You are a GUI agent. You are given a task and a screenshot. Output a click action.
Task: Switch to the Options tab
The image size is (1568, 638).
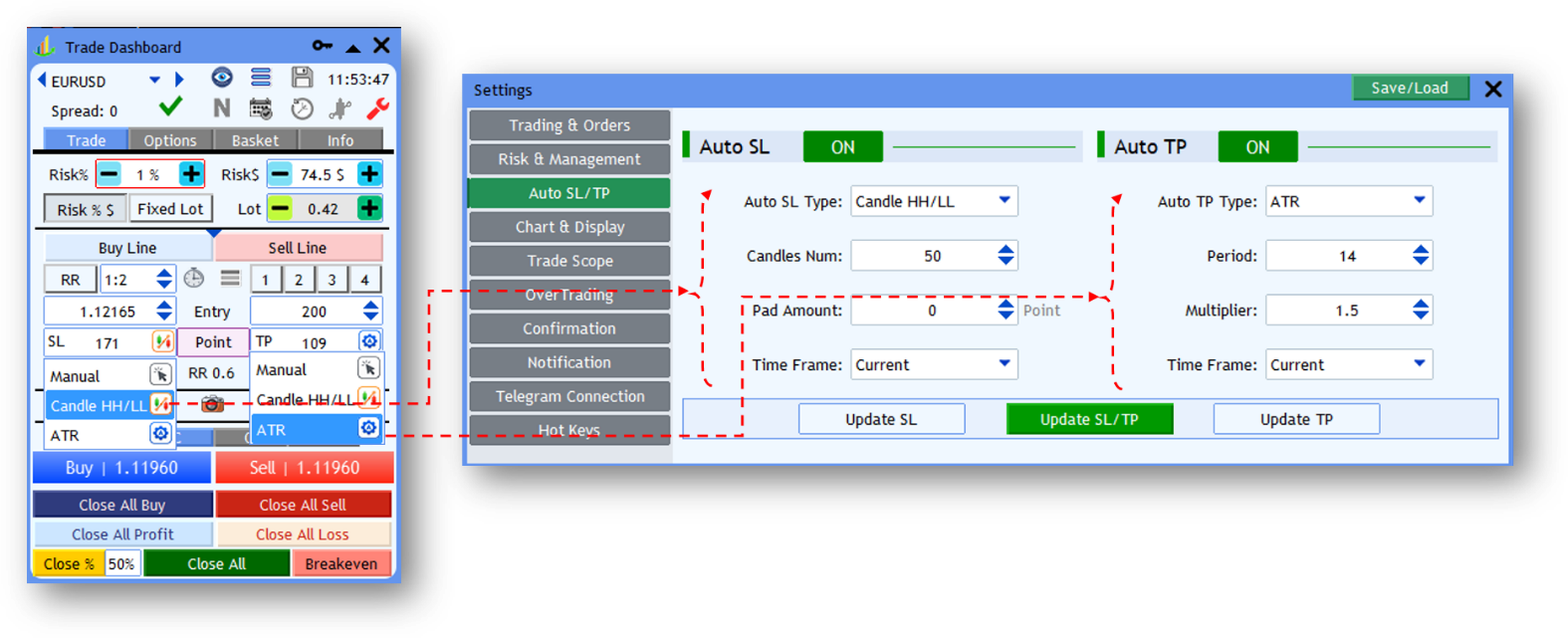click(170, 140)
